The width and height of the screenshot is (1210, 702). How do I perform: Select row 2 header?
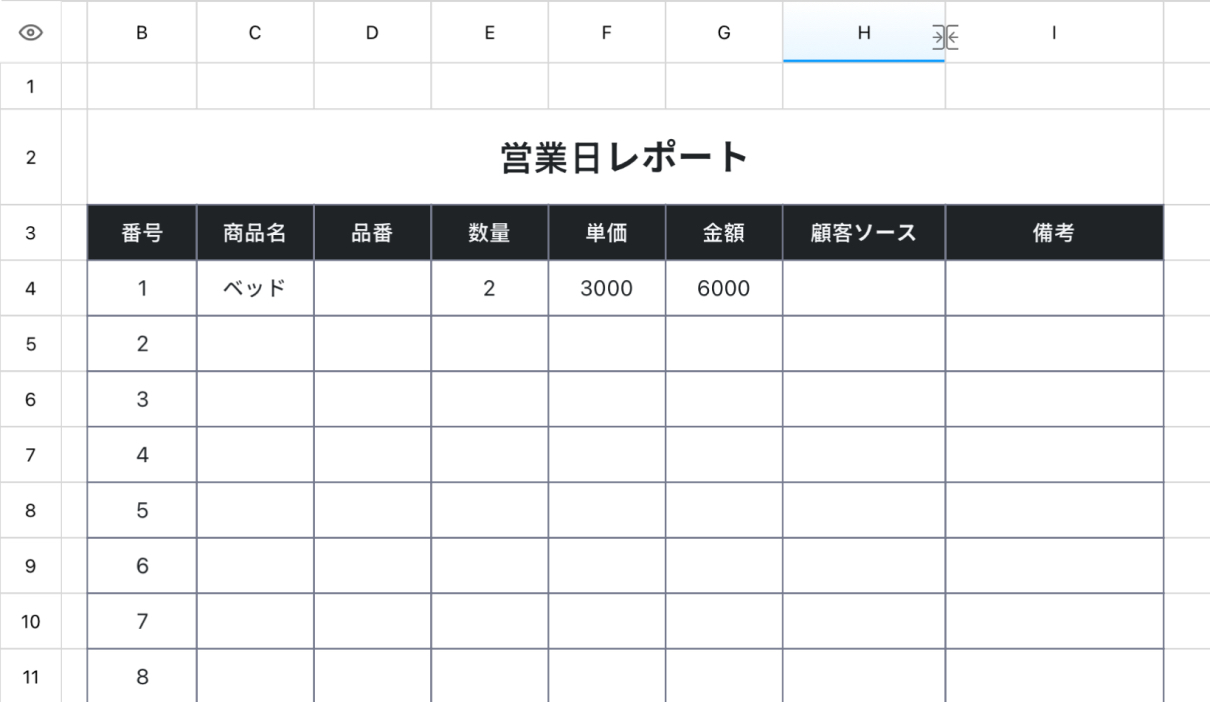click(30, 157)
